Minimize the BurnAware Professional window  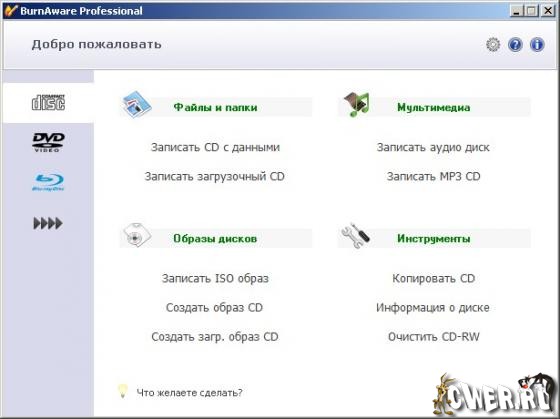[516, 11]
